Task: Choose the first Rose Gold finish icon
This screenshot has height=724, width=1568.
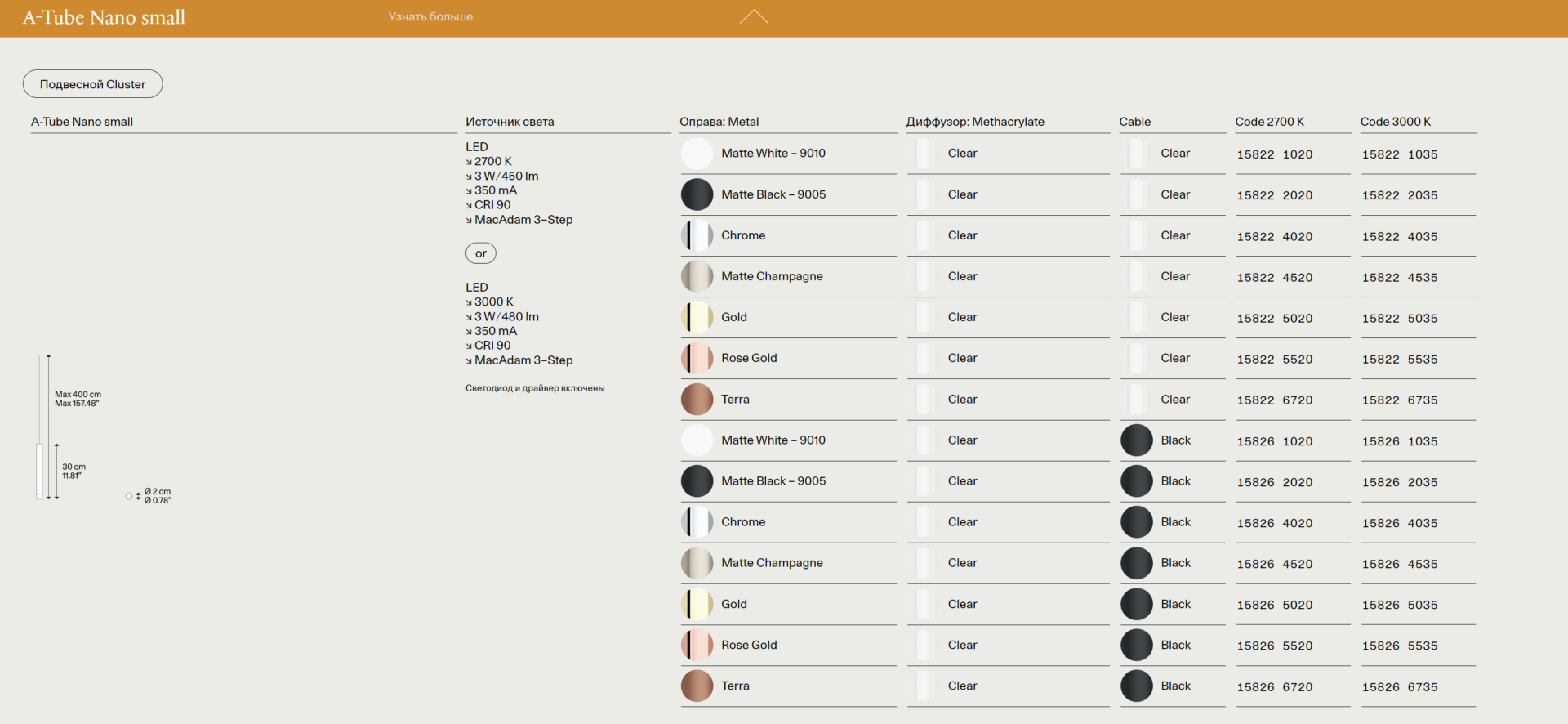Action: click(x=697, y=358)
